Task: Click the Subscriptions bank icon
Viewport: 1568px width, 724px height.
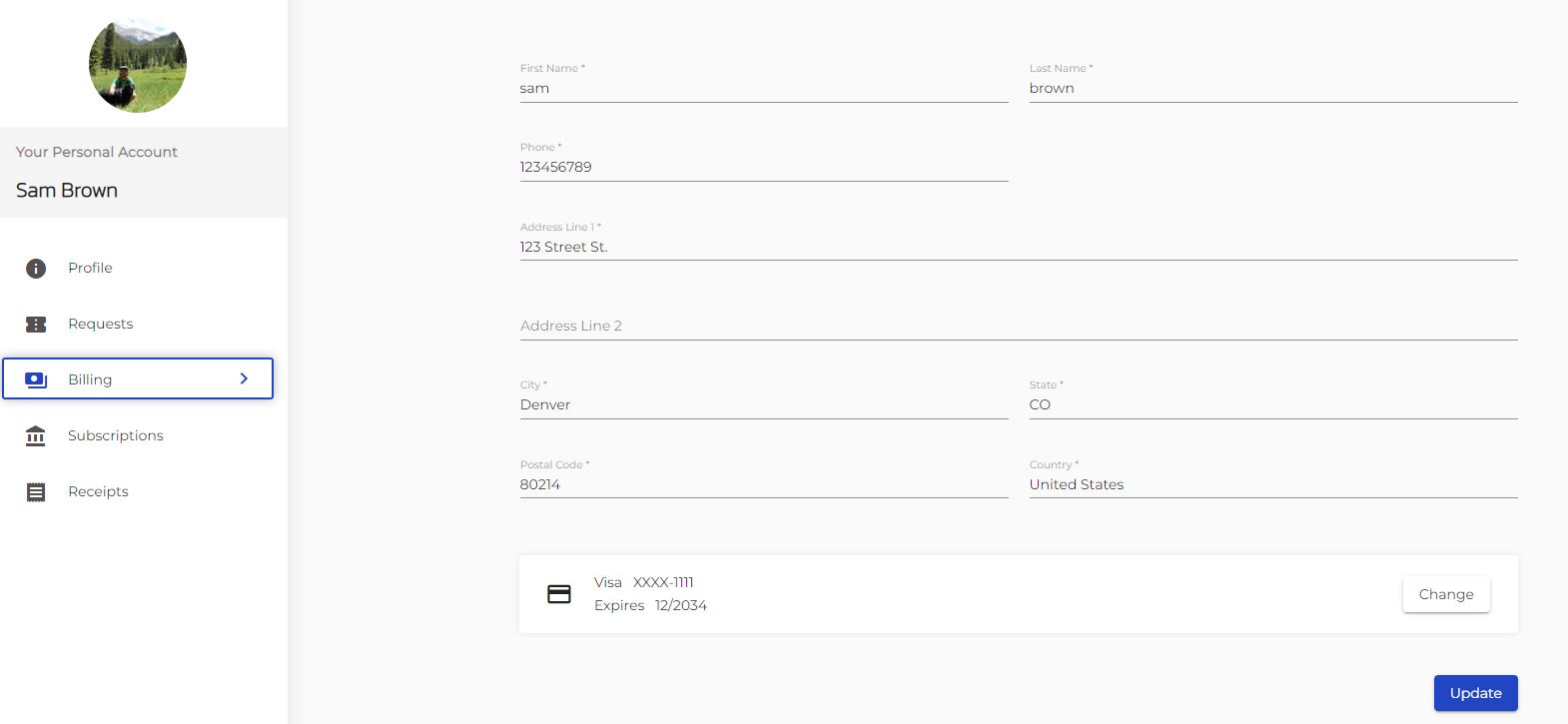Action: [36, 436]
